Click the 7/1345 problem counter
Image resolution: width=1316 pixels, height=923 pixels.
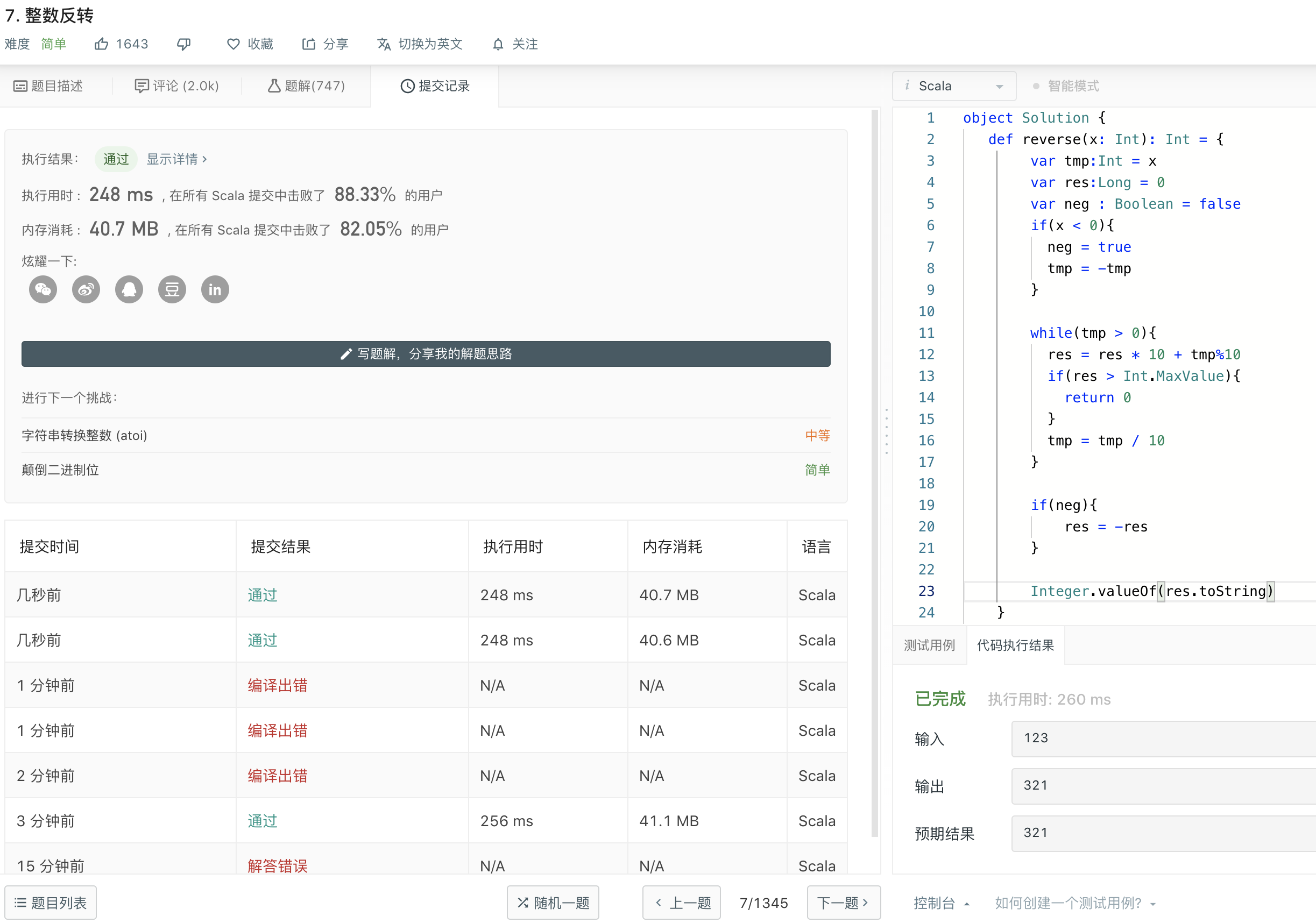pyautogui.click(x=763, y=903)
